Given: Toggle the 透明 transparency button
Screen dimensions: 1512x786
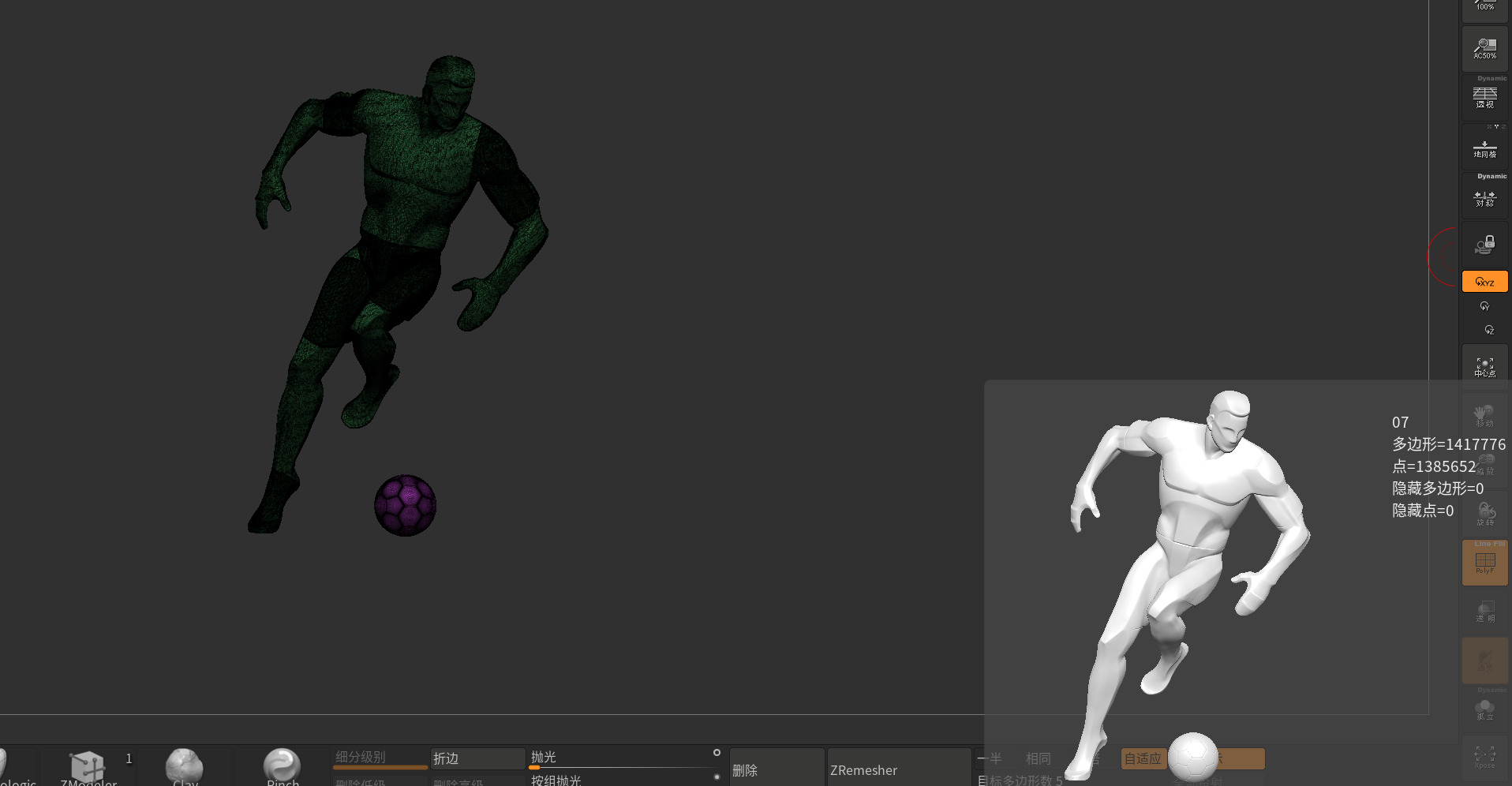Looking at the screenshot, I should pyautogui.click(x=1485, y=612).
